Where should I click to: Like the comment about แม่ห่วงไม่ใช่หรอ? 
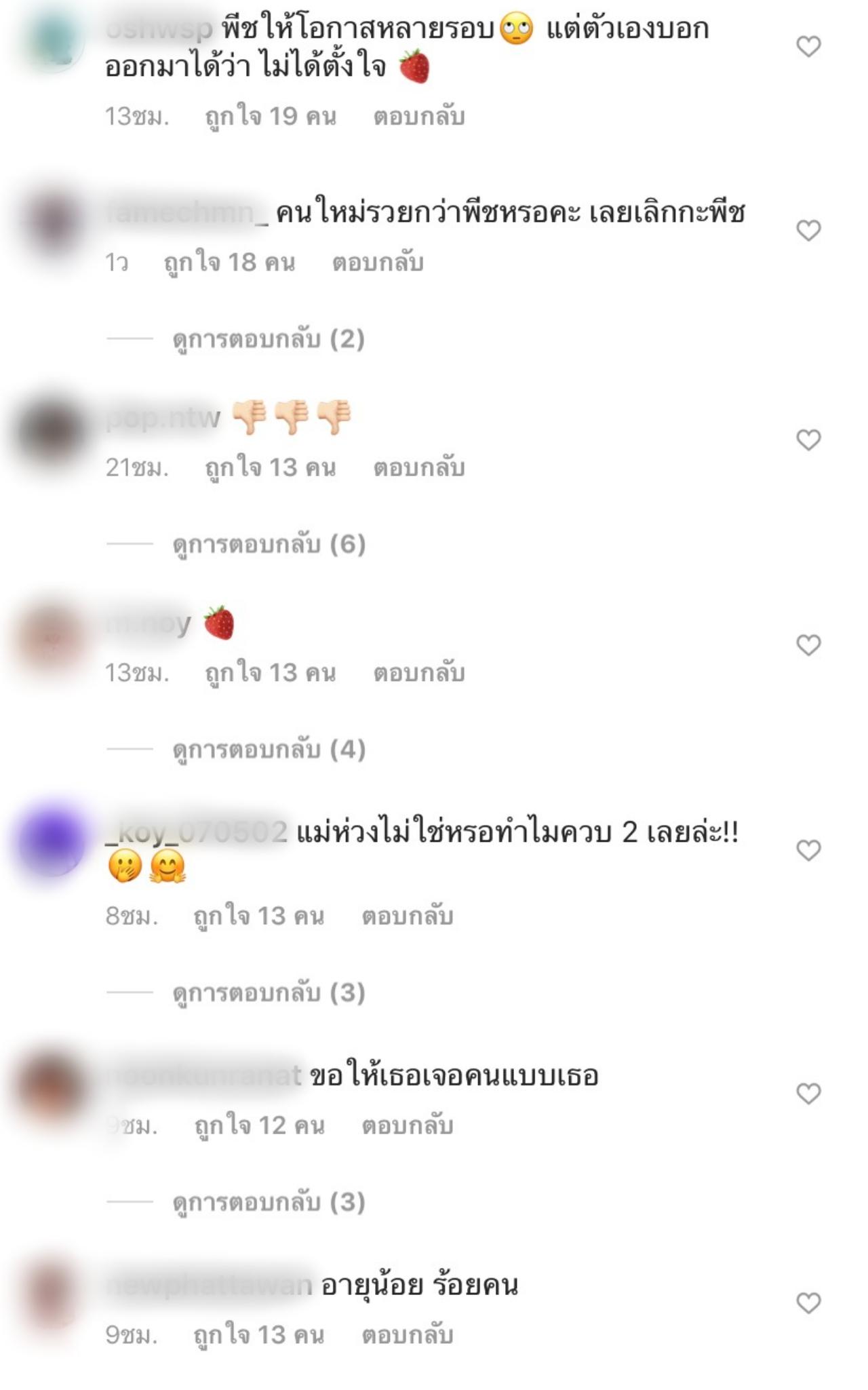[808, 850]
